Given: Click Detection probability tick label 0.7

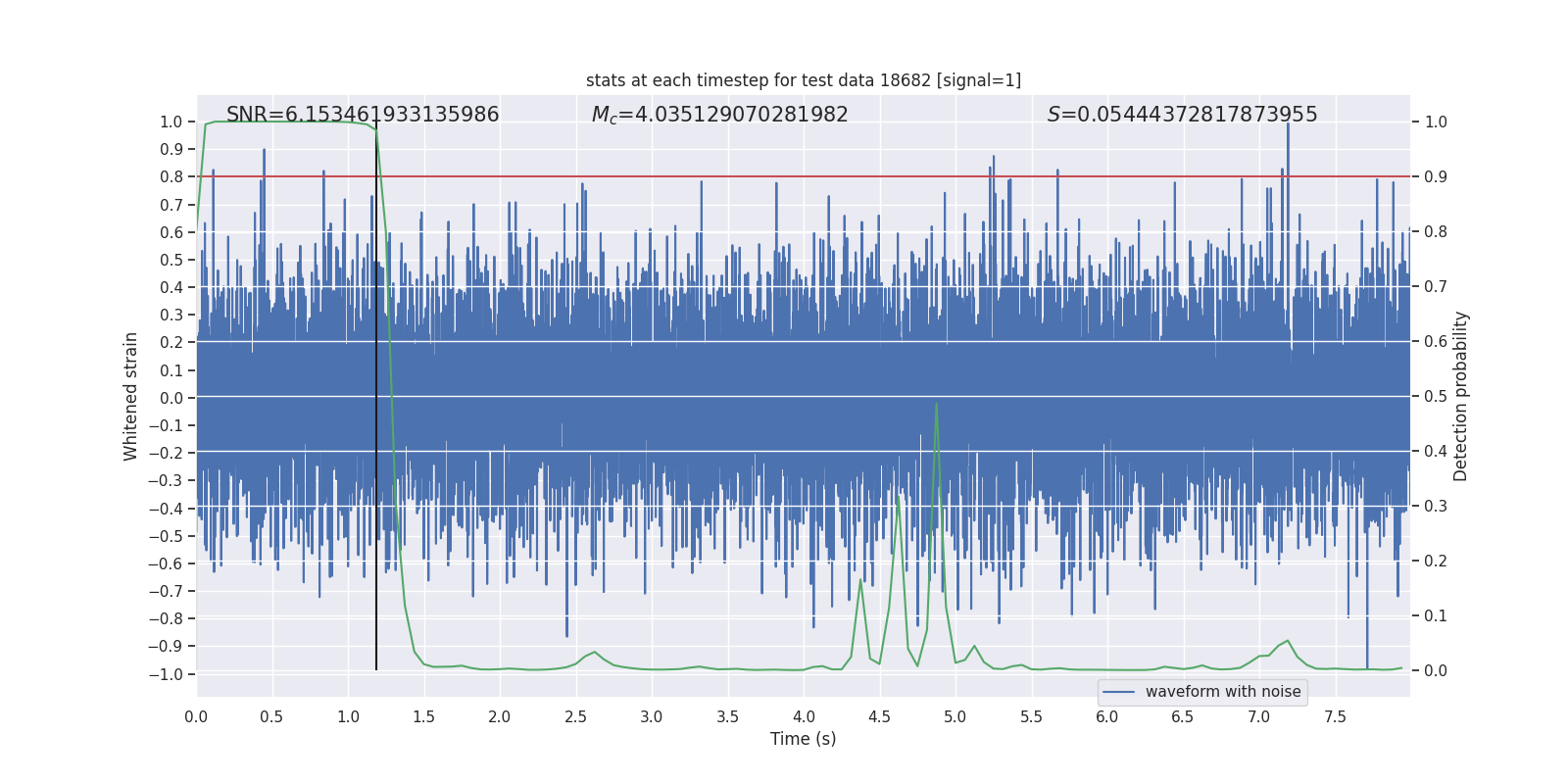Looking at the screenshot, I should point(1436,287).
